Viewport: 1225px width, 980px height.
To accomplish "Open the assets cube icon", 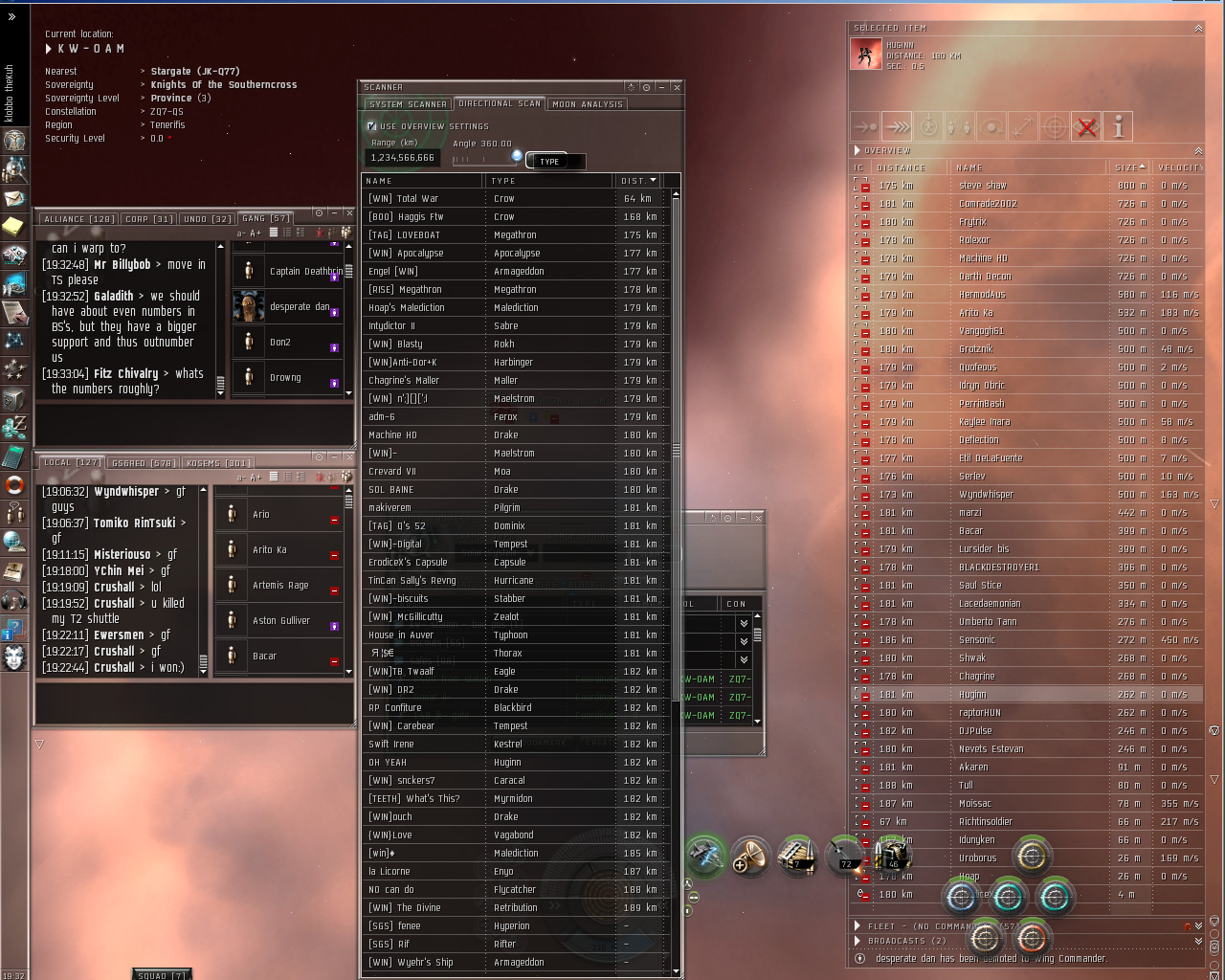I will (14, 398).
